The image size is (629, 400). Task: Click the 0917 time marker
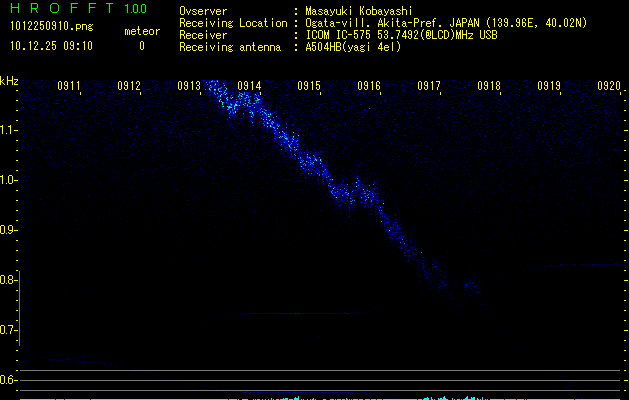429,86
